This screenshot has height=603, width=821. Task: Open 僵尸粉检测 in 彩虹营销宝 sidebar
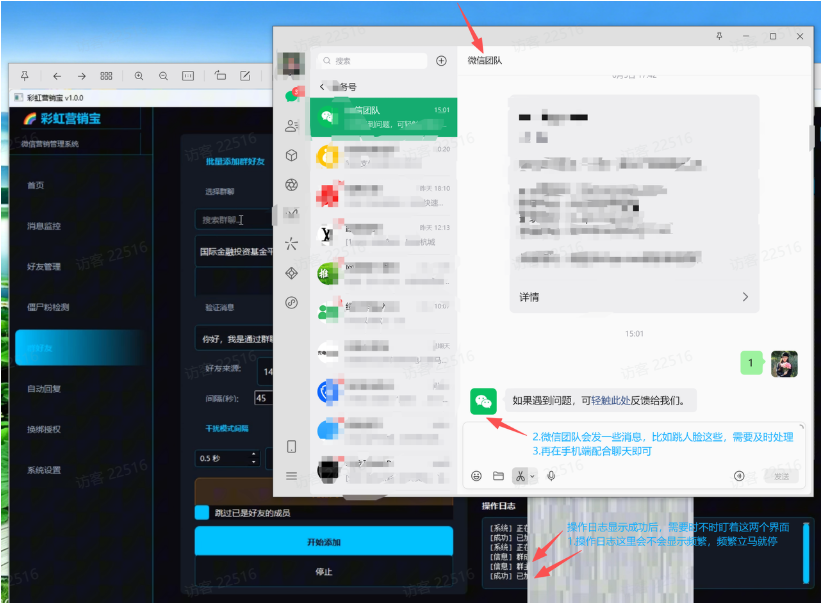point(48,307)
